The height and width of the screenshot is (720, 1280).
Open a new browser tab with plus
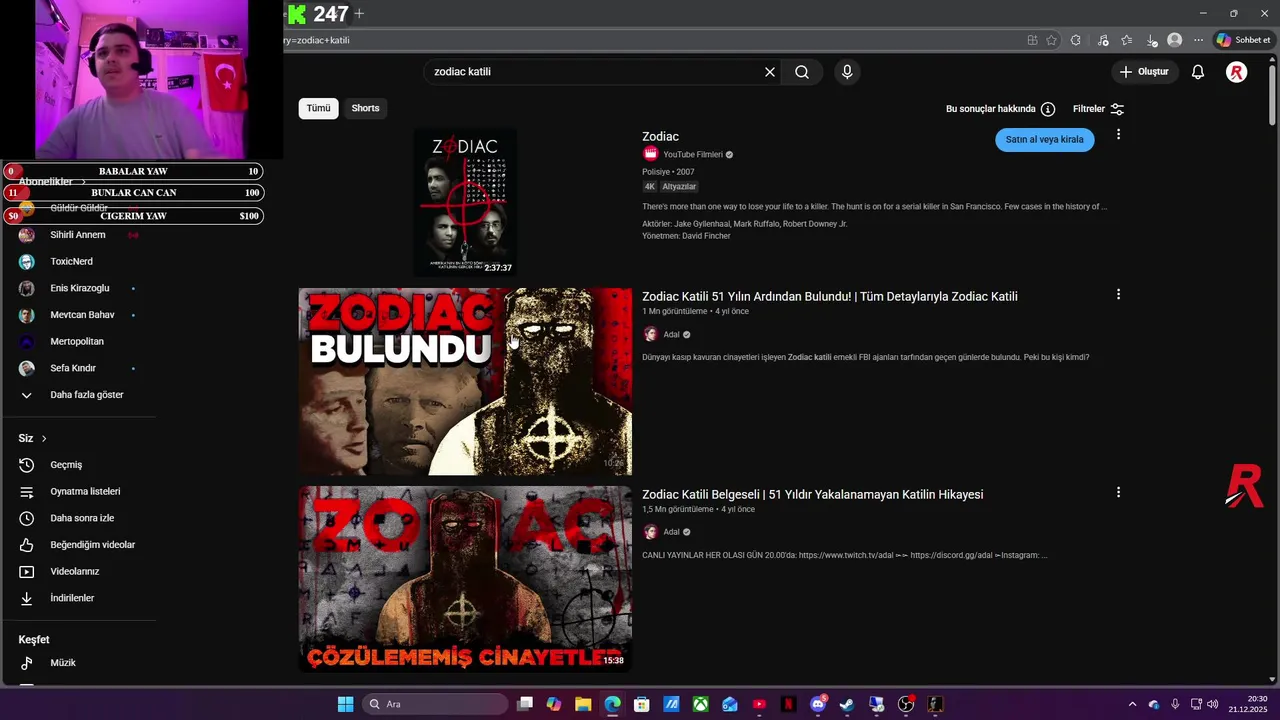click(x=359, y=14)
